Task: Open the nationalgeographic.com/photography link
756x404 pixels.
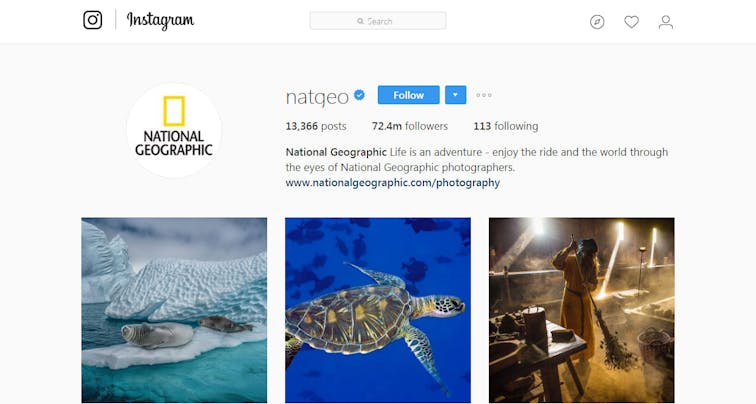Action: point(392,183)
